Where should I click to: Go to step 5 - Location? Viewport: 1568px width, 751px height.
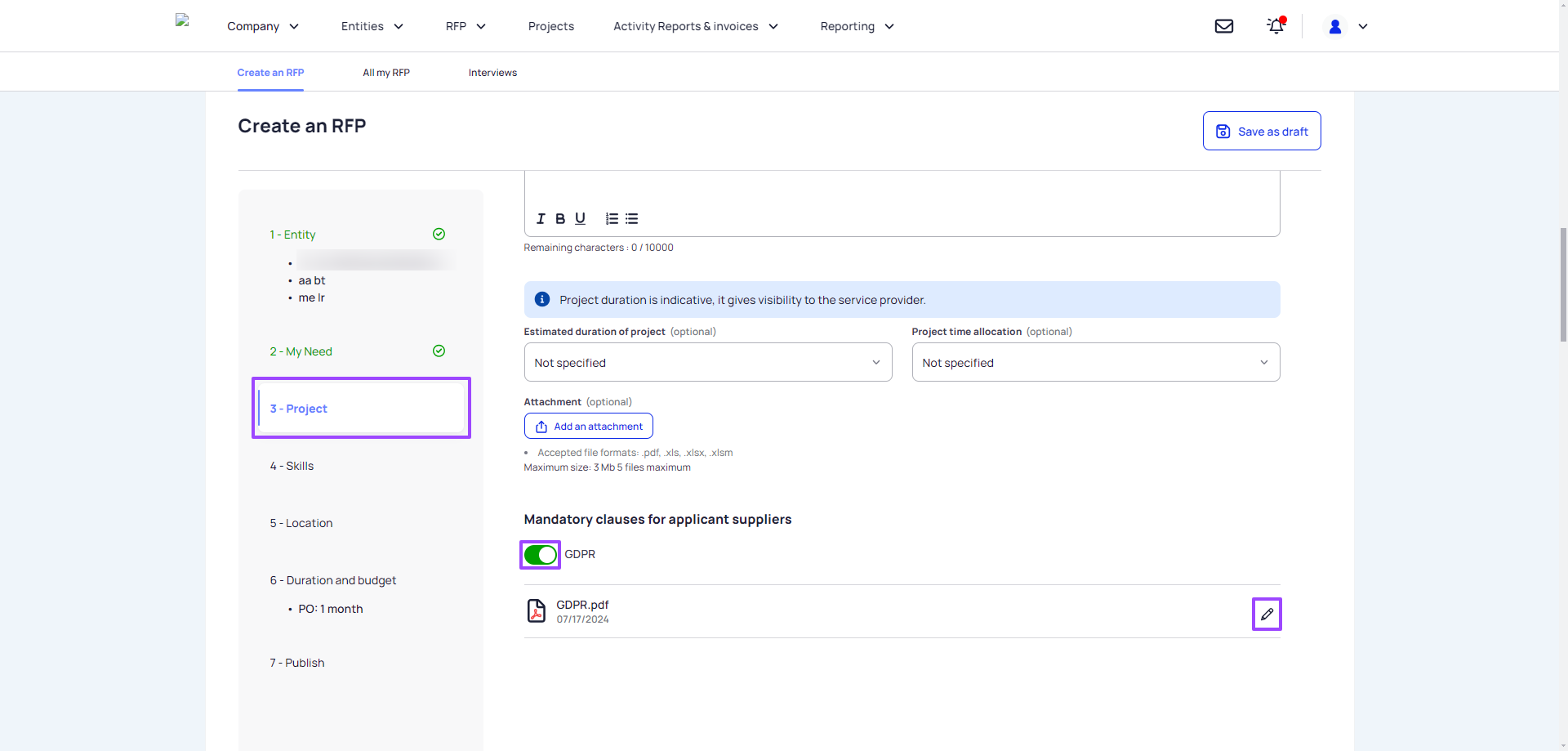[x=301, y=523]
